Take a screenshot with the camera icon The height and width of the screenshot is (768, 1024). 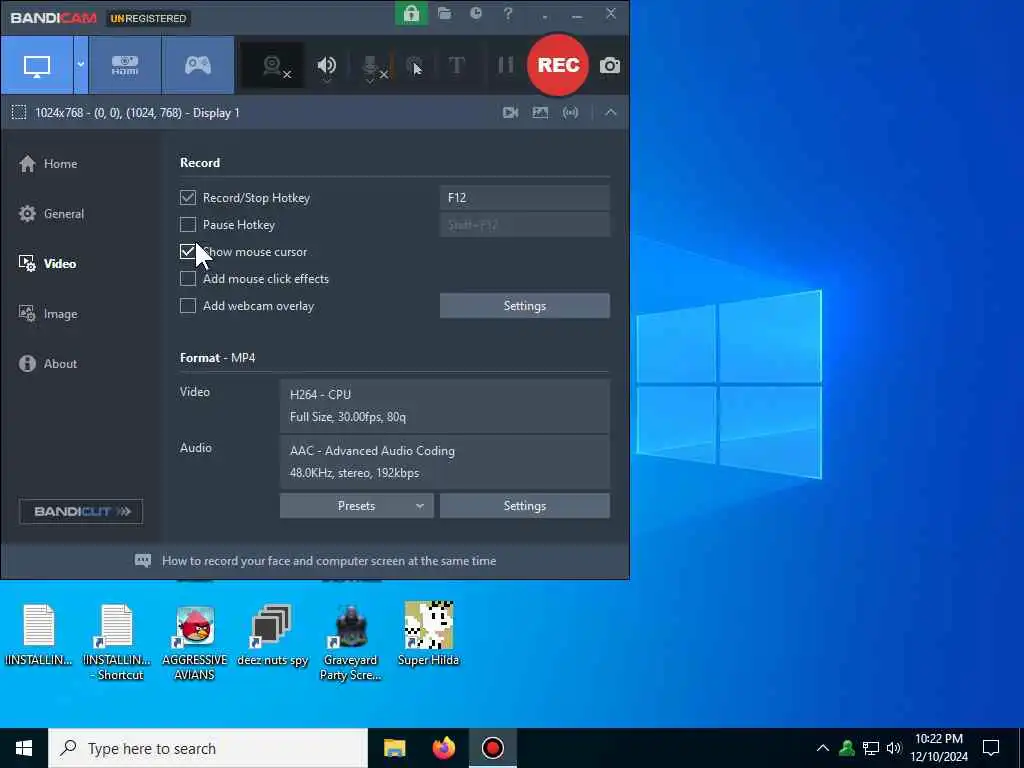(x=610, y=65)
